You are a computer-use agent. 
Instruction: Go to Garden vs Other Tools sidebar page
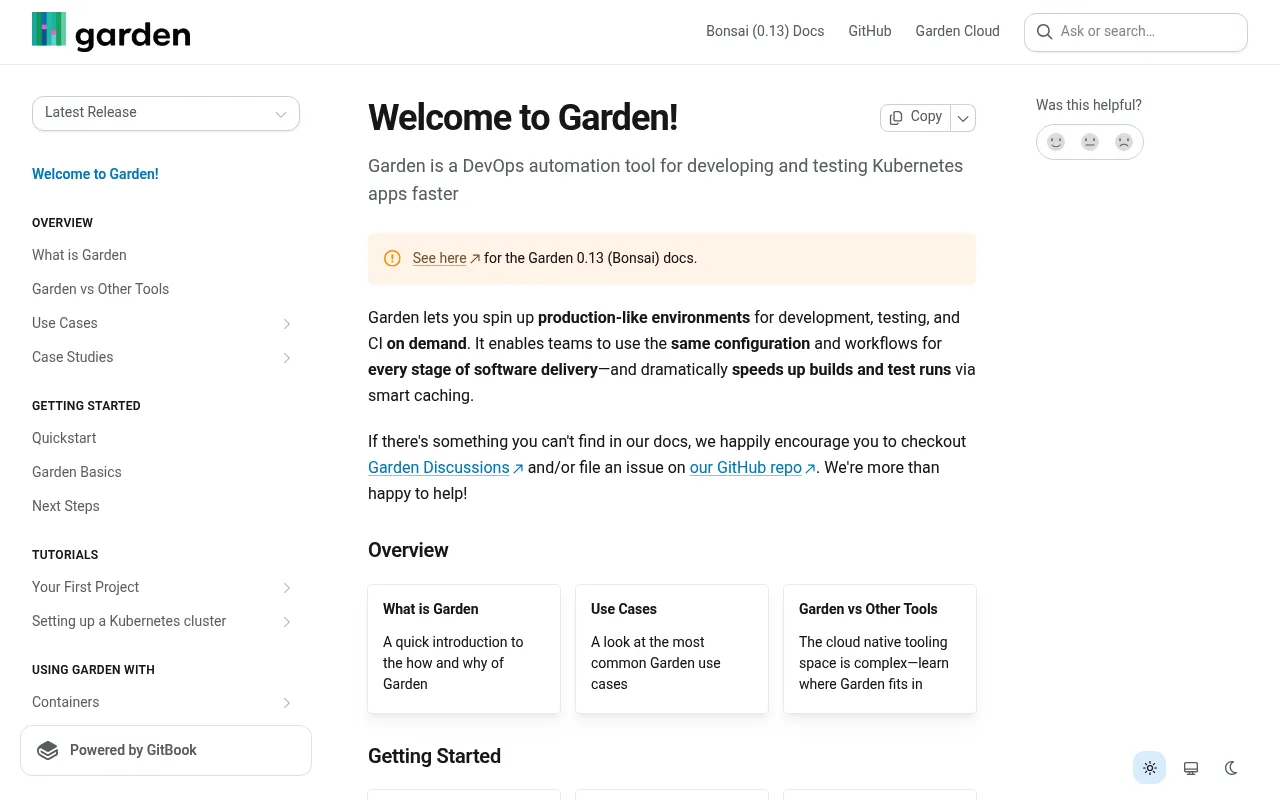[100, 289]
